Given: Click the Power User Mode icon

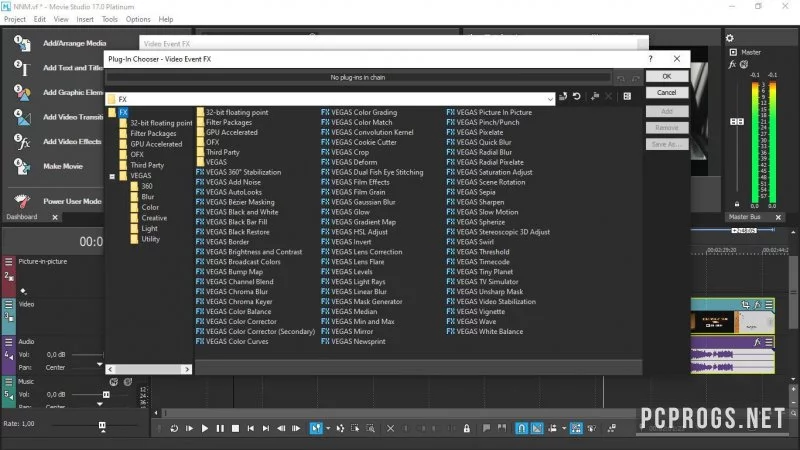Looking at the screenshot, I should point(22,201).
